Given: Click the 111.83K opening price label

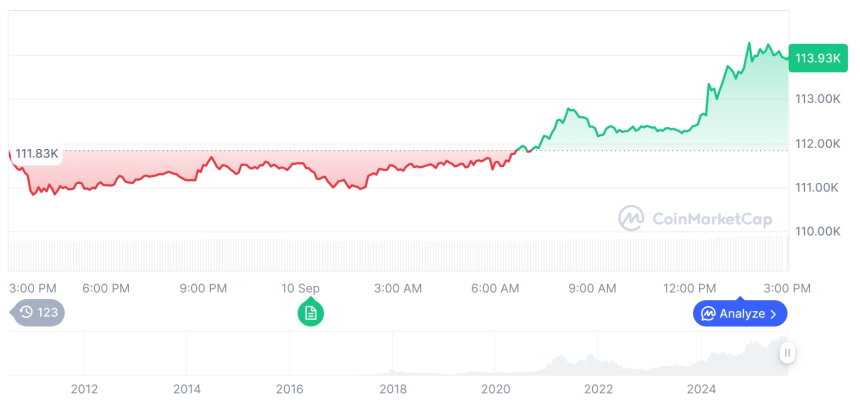Looking at the screenshot, I should pyautogui.click(x=37, y=153).
